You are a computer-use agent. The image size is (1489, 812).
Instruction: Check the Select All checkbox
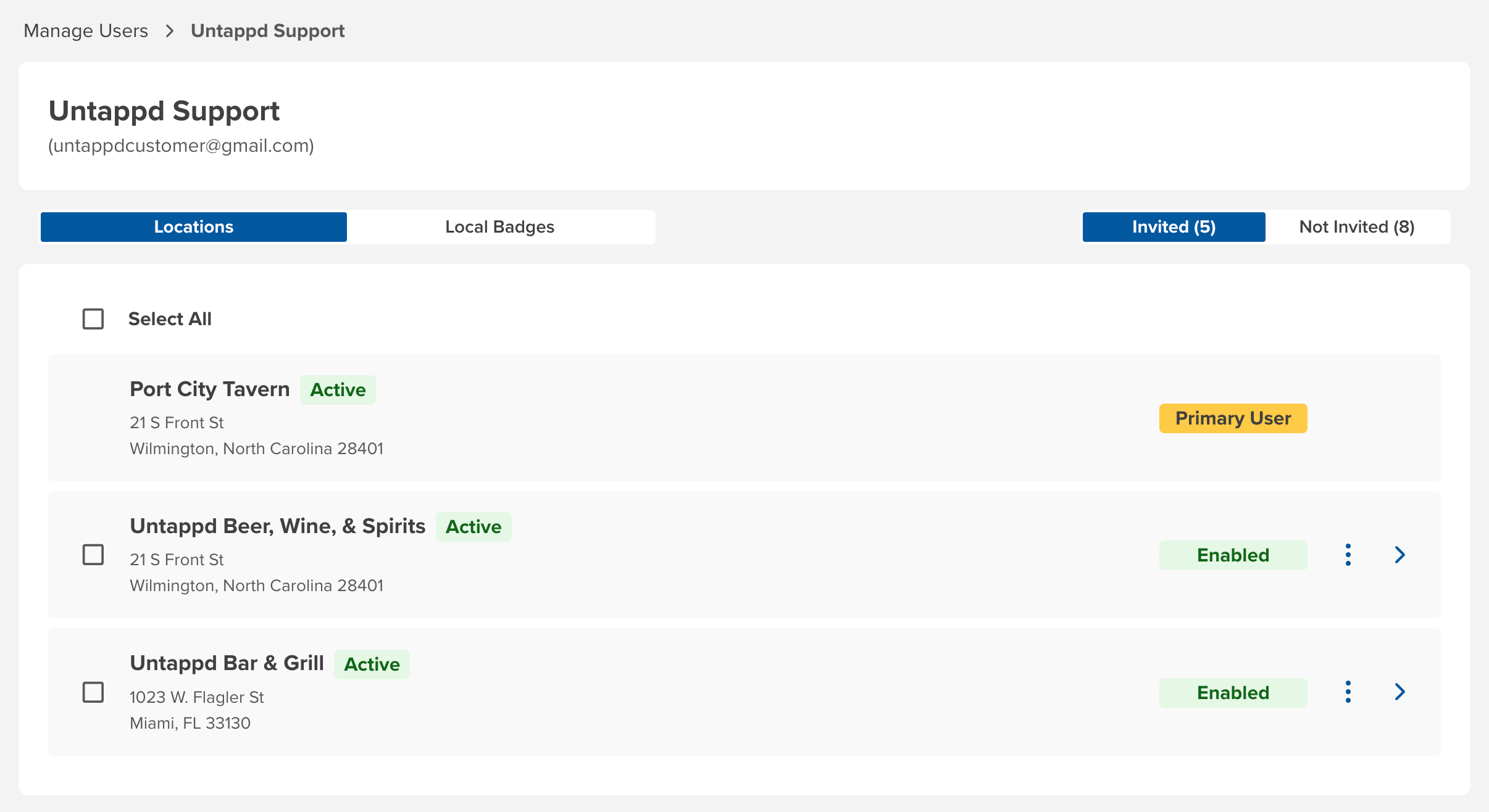[x=93, y=319]
